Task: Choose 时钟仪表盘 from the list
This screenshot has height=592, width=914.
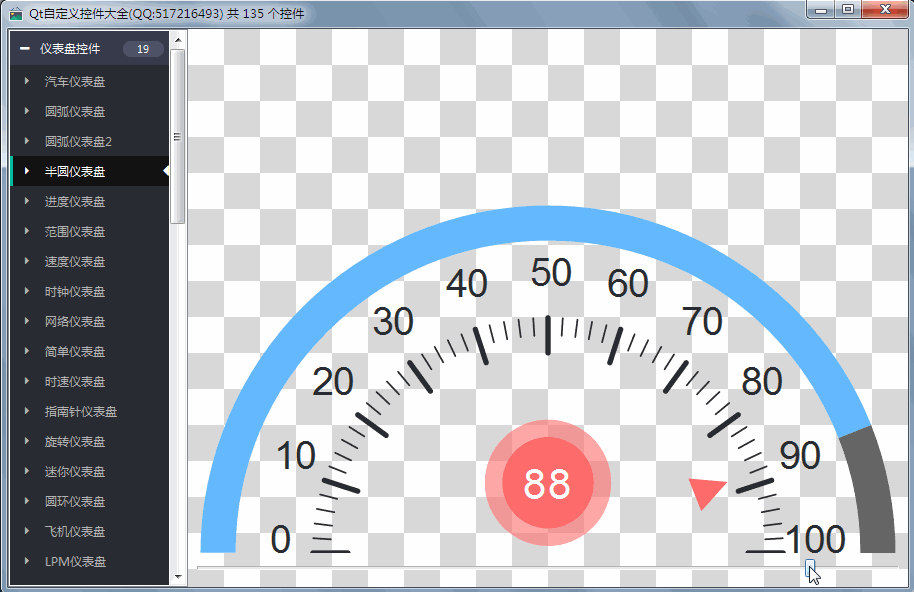Action: (75, 291)
